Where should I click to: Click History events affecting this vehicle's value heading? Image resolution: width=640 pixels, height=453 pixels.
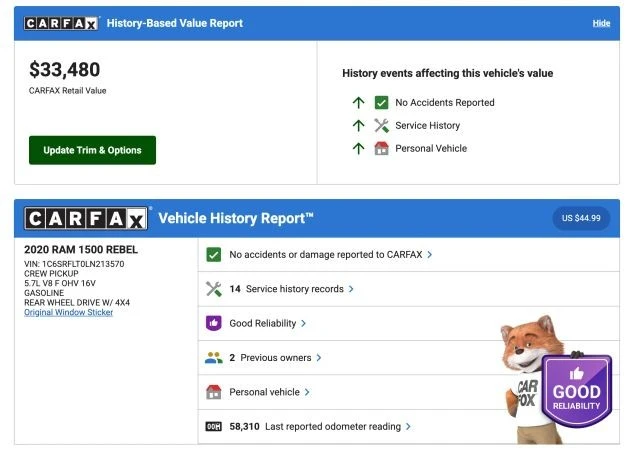pos(448,73)
